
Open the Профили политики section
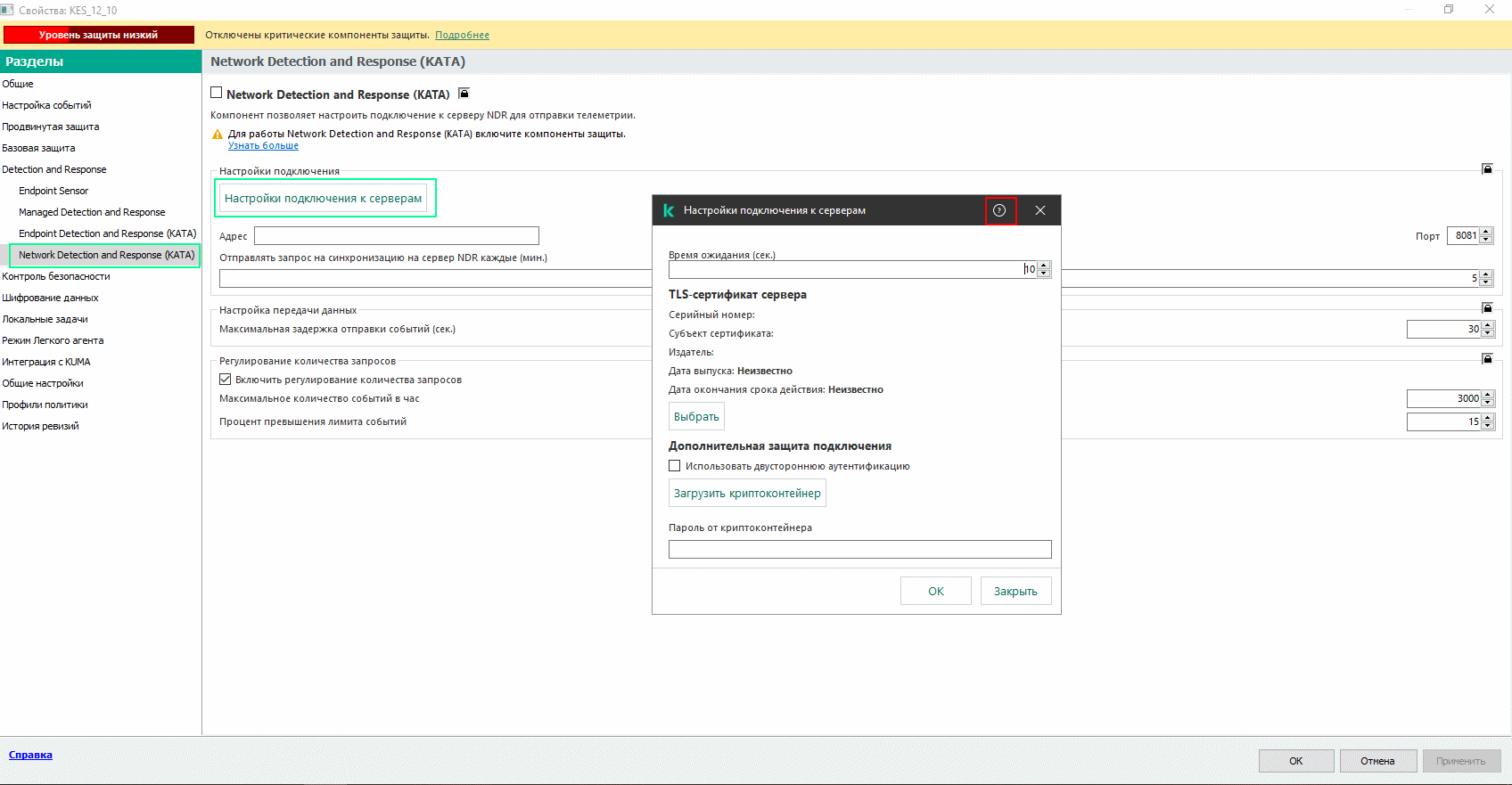tap(45, 405)
